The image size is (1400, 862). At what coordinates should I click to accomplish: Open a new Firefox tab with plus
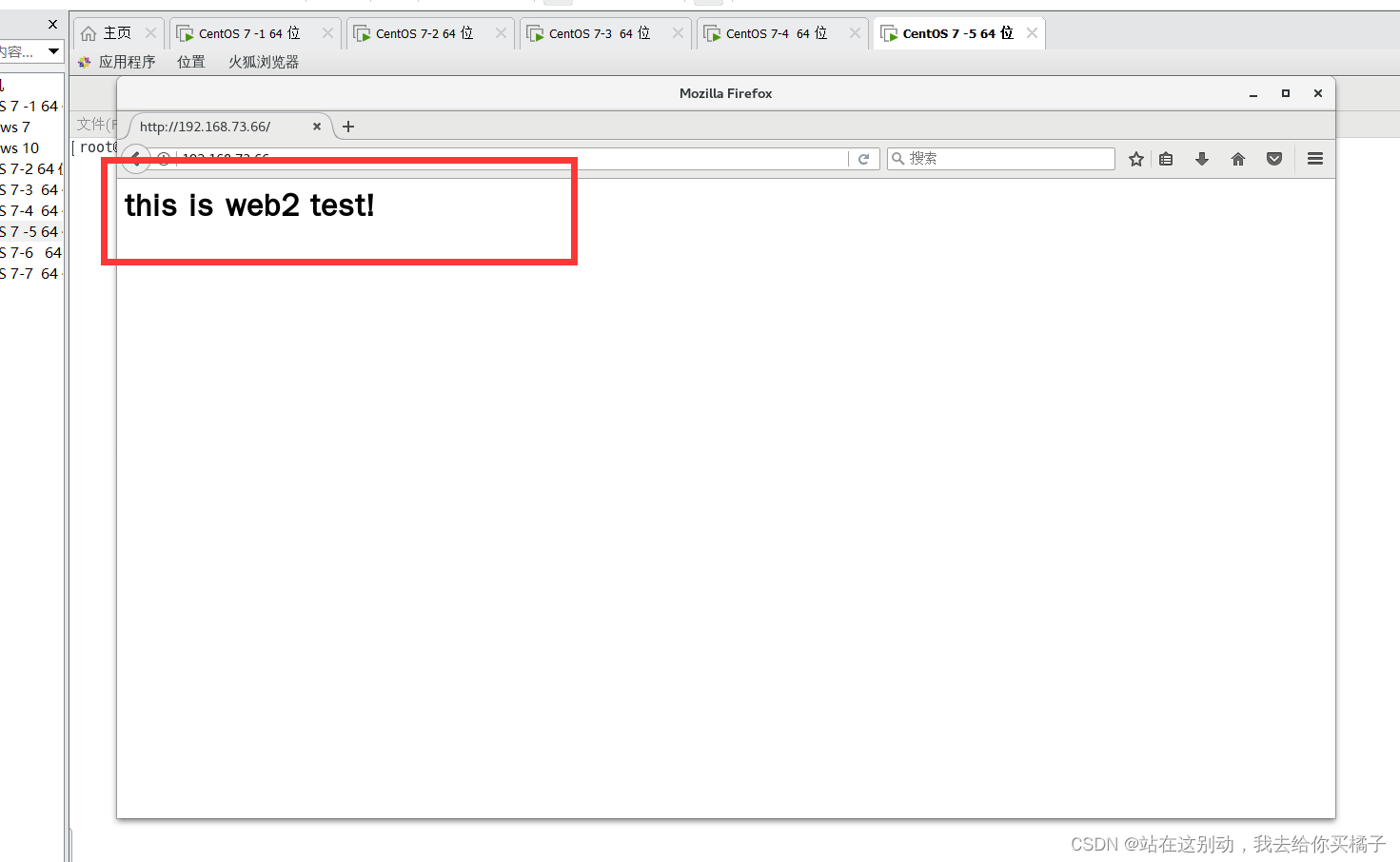348,127
